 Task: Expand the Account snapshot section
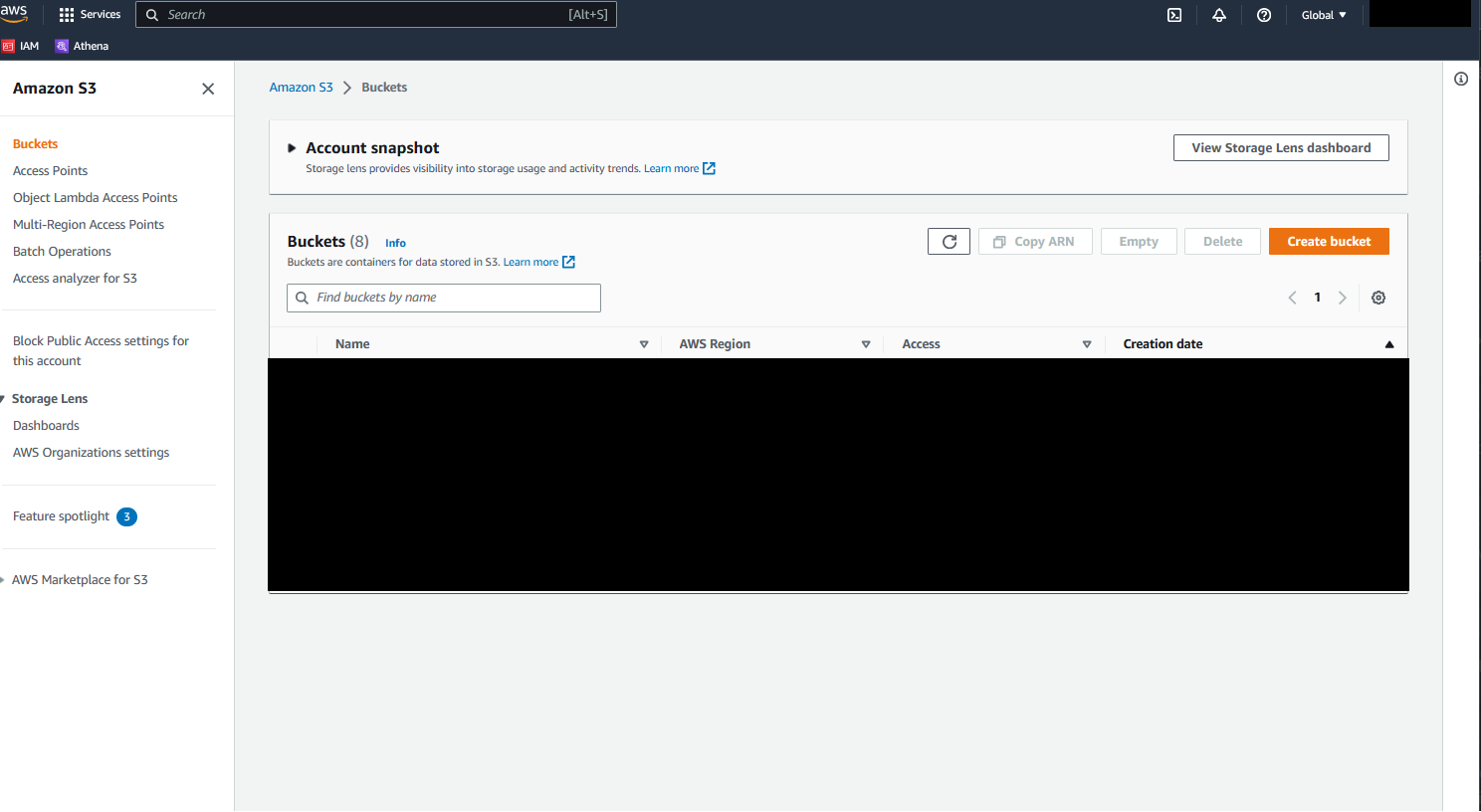(x=292, y=148)
